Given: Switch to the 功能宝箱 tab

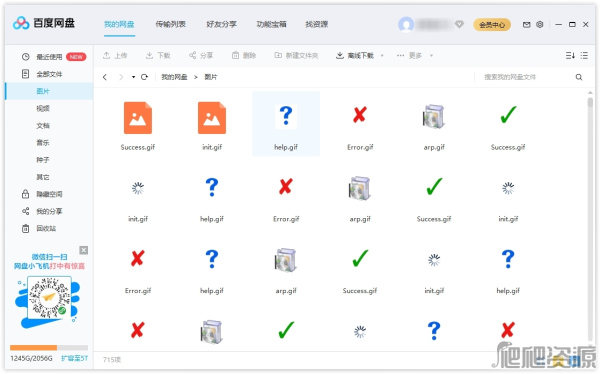Looking at the screenshot, I should pyautogui.click(x=271, y=24).
